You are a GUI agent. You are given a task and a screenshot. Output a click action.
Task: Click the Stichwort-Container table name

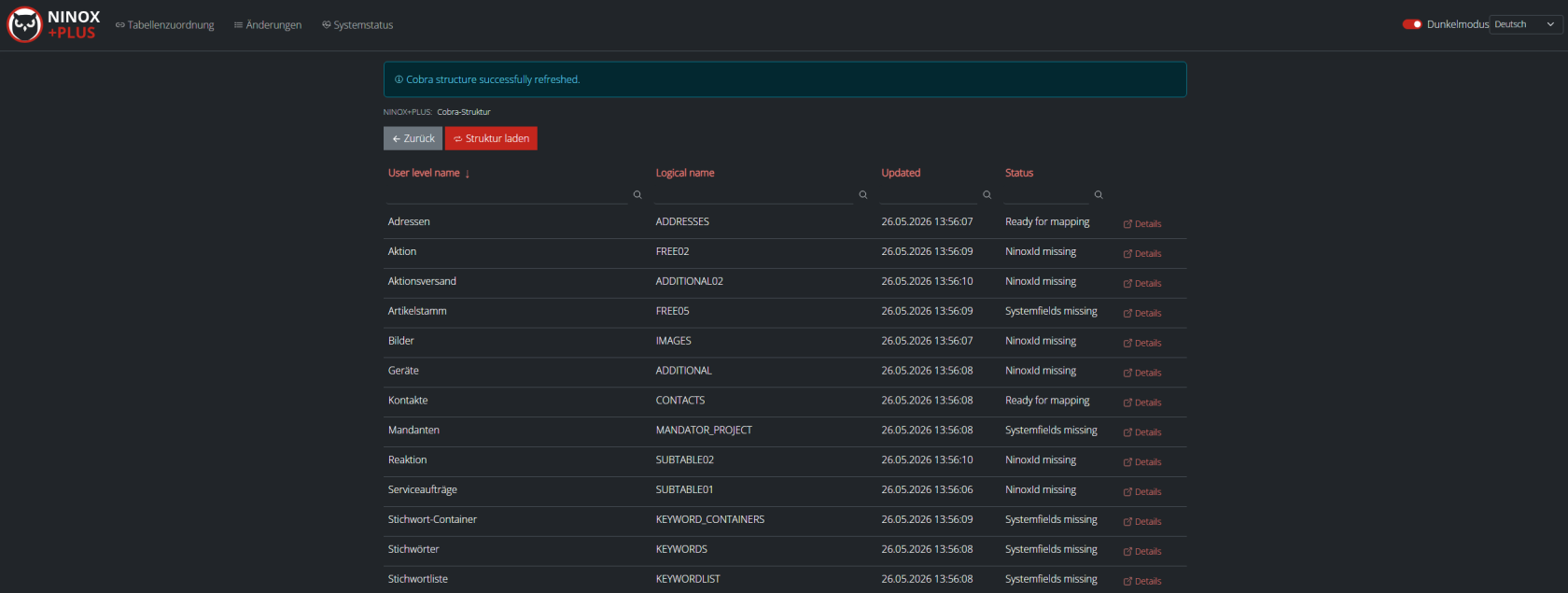point(432,520)
